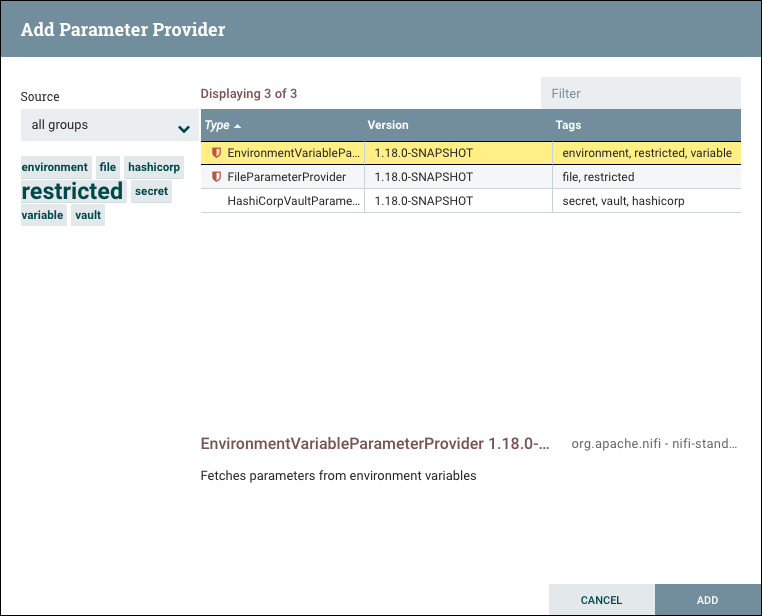This screenshot has height=616, width=762.
Task: Sort list by Version column header
Action: tap(388, 126)
